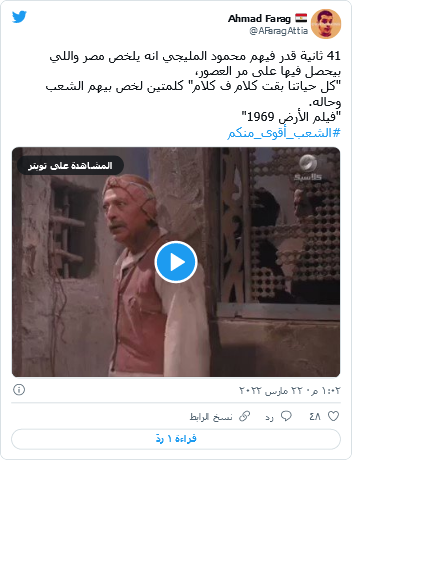Click the رد reply label

(269, 417)
